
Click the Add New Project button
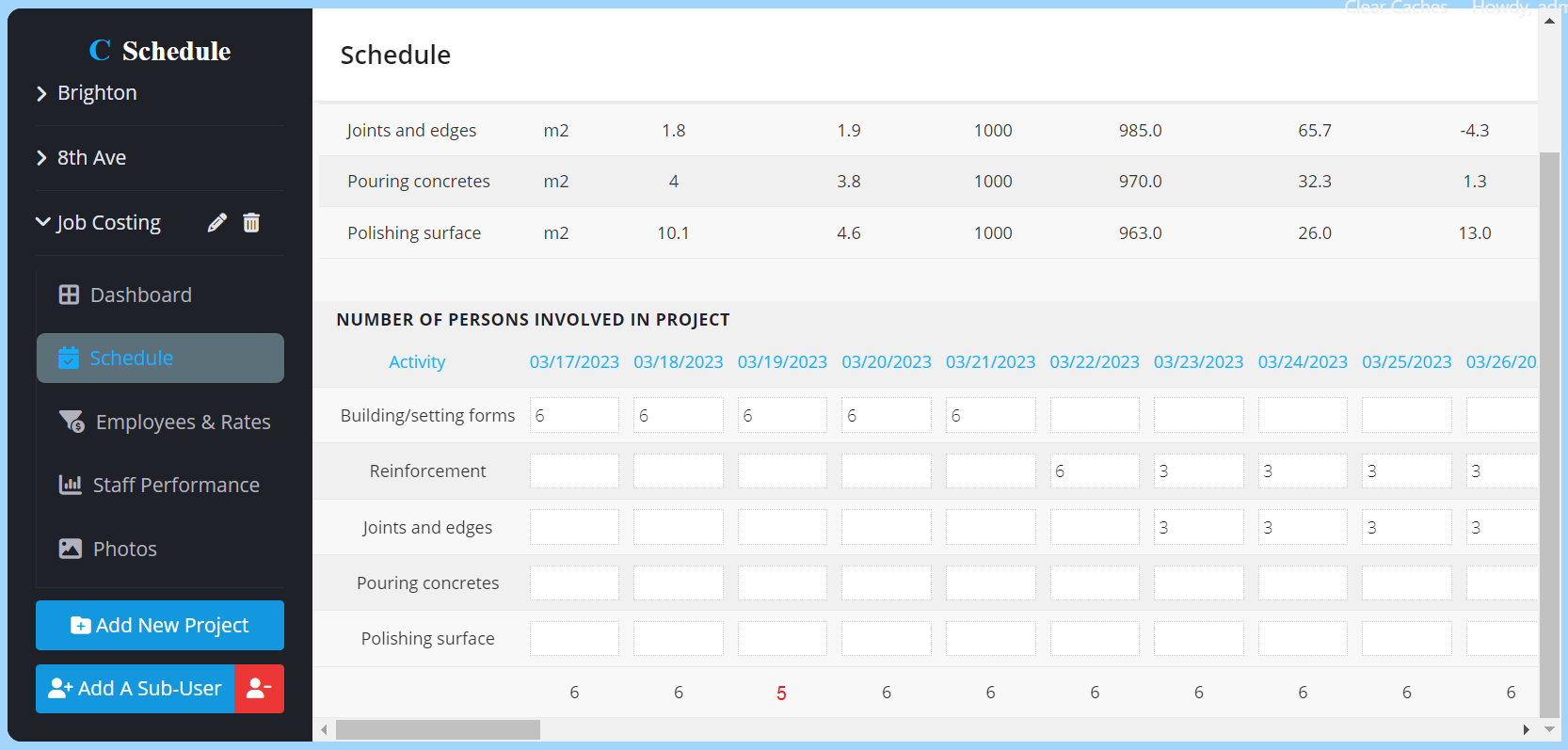[x=160, y=626]
